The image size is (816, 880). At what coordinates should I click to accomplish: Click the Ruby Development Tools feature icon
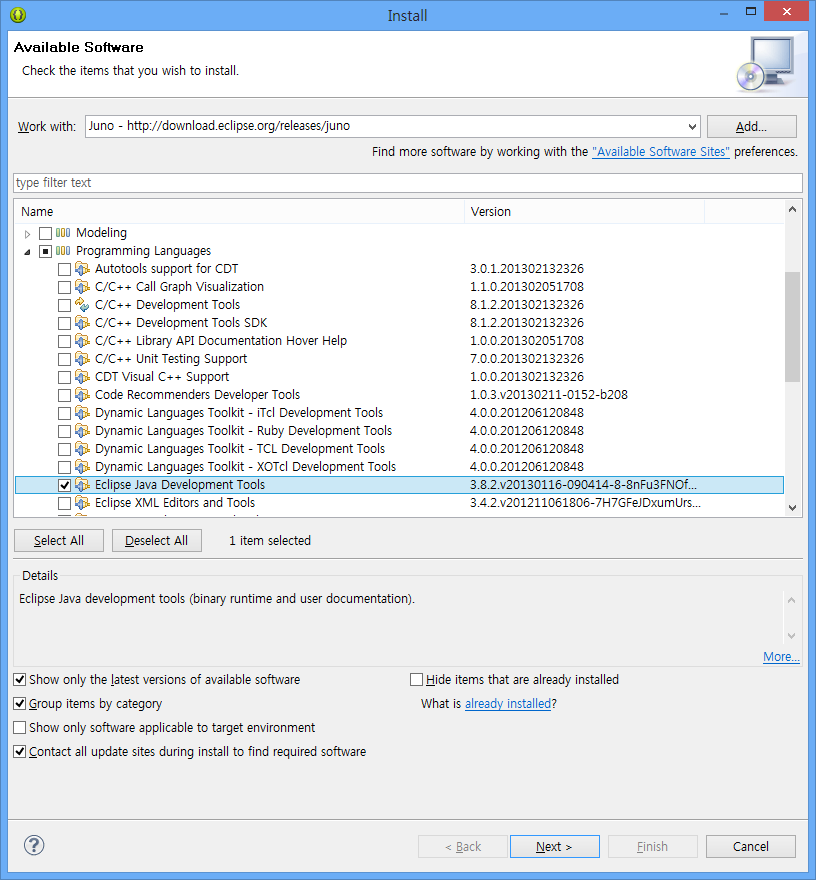click(82, 430)
